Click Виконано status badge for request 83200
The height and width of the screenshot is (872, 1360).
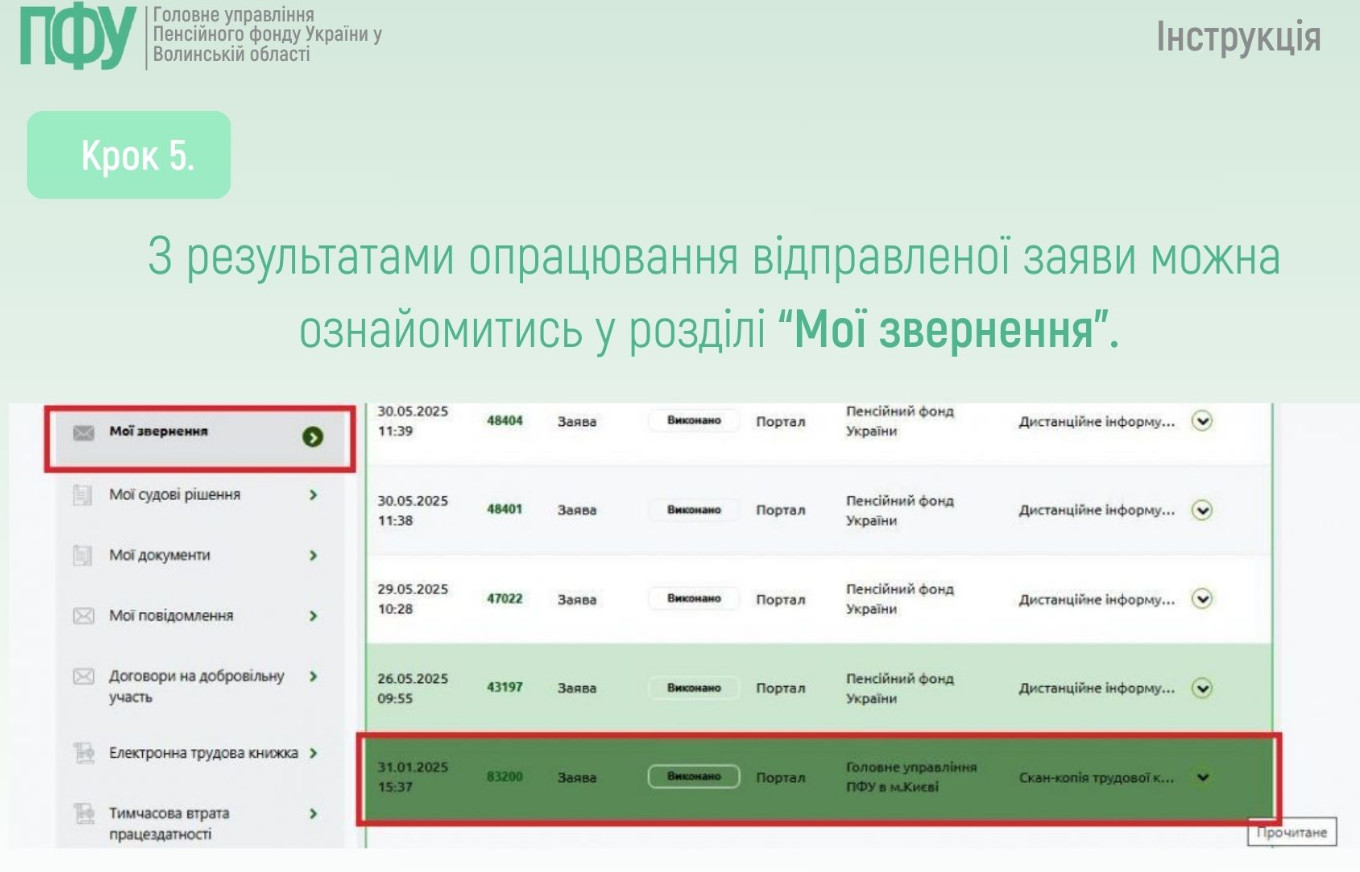tap(693, 777)
